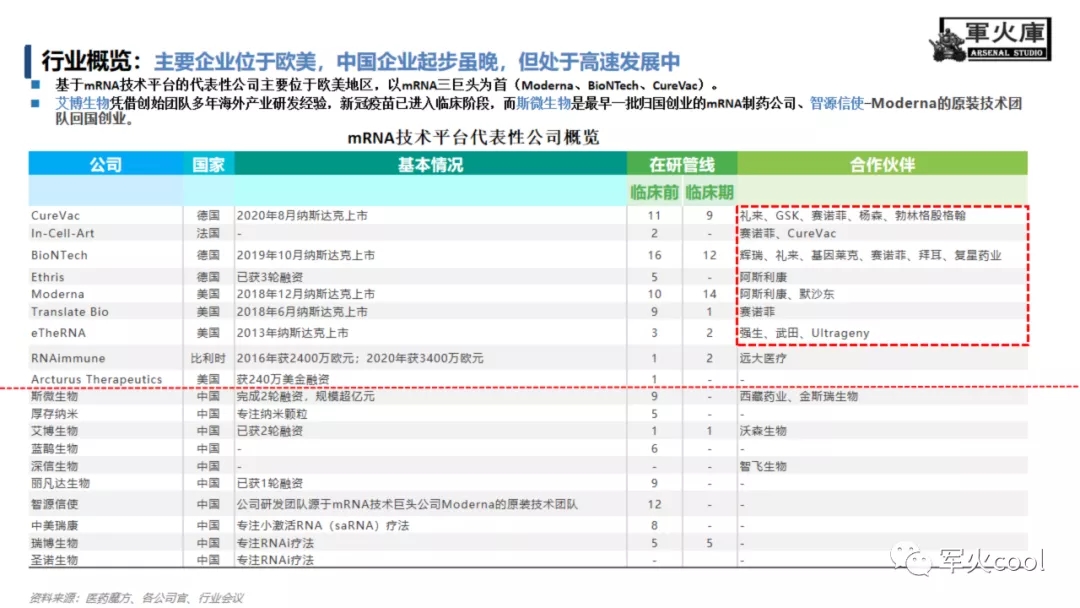
Task: Click the 智源信使 description mentioning Moderna原装技术团队
Action: (x=407, y=505)
